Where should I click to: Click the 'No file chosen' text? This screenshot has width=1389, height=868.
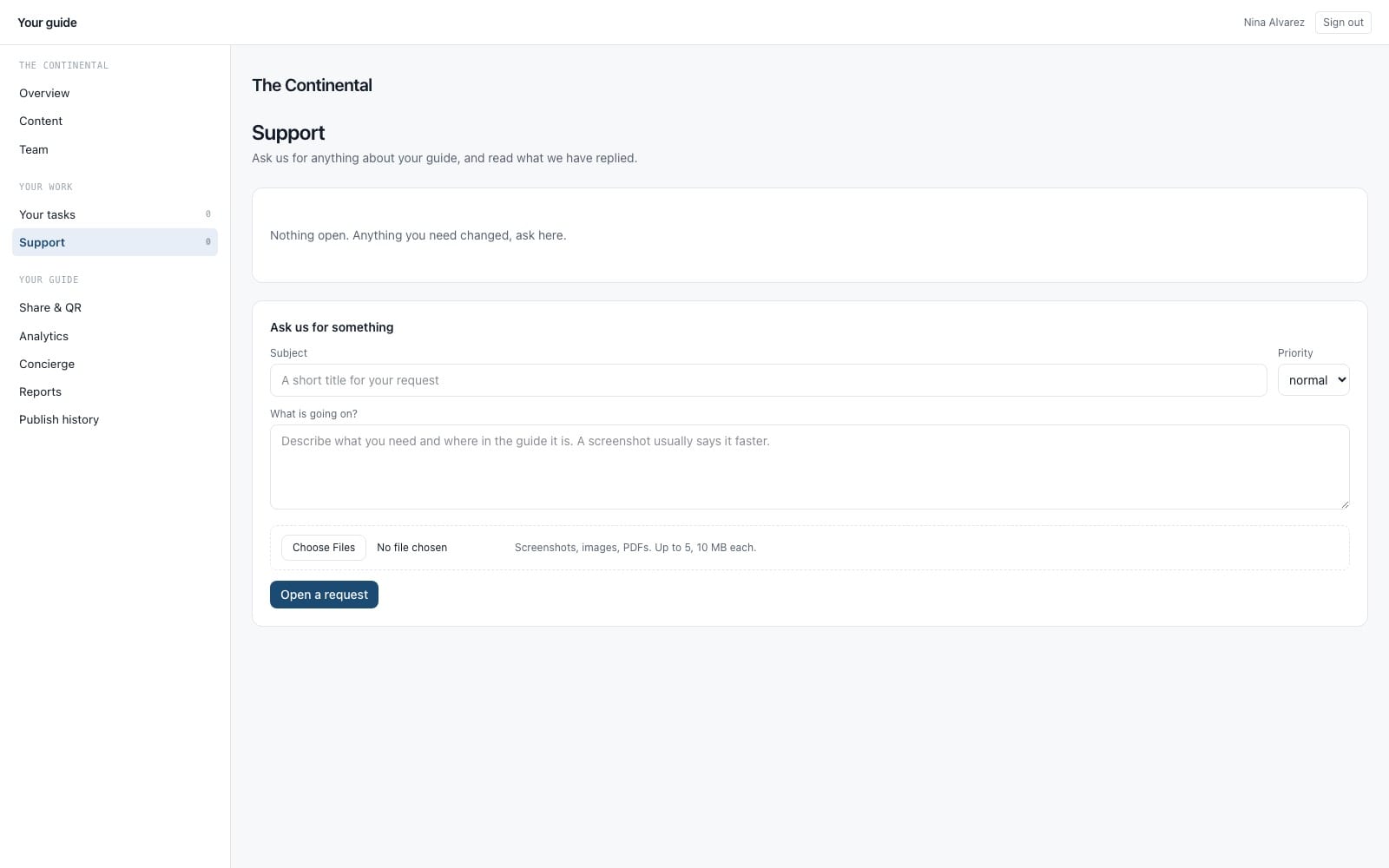click(412, 548)
